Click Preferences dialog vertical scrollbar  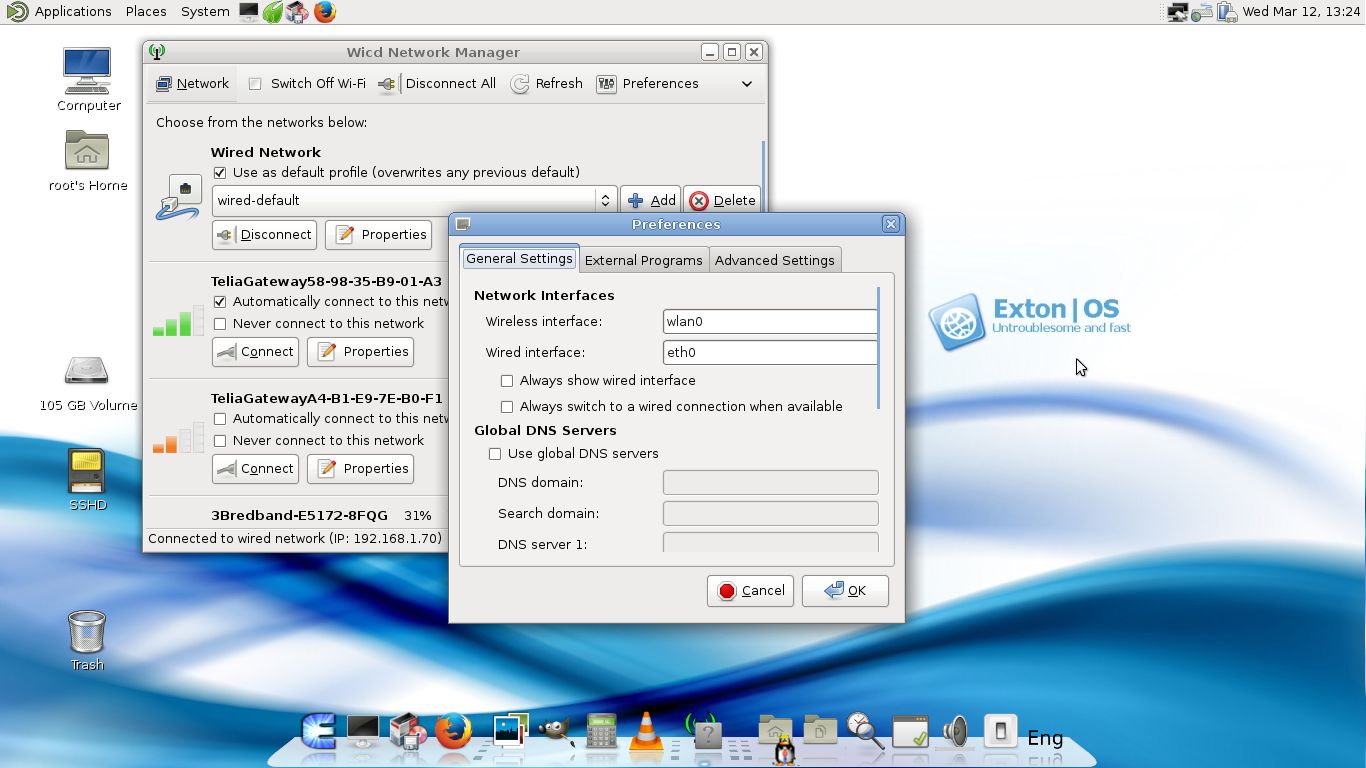pyautogui.click(x=878, y=347)
